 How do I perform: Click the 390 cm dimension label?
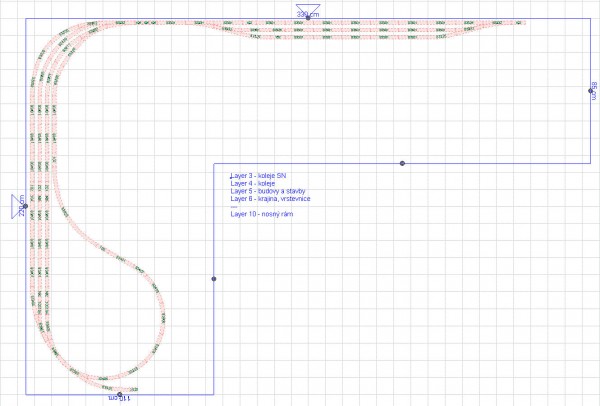[308, 15]
